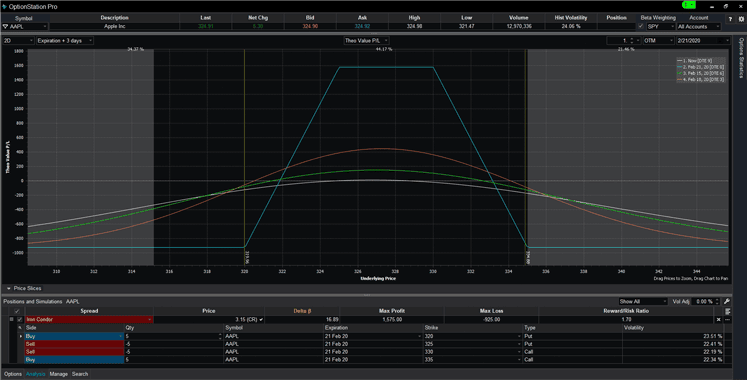Click the wrench settings icon in Positions panel
The height and width of the screenshot is (380, 747).
coord(727,301)
